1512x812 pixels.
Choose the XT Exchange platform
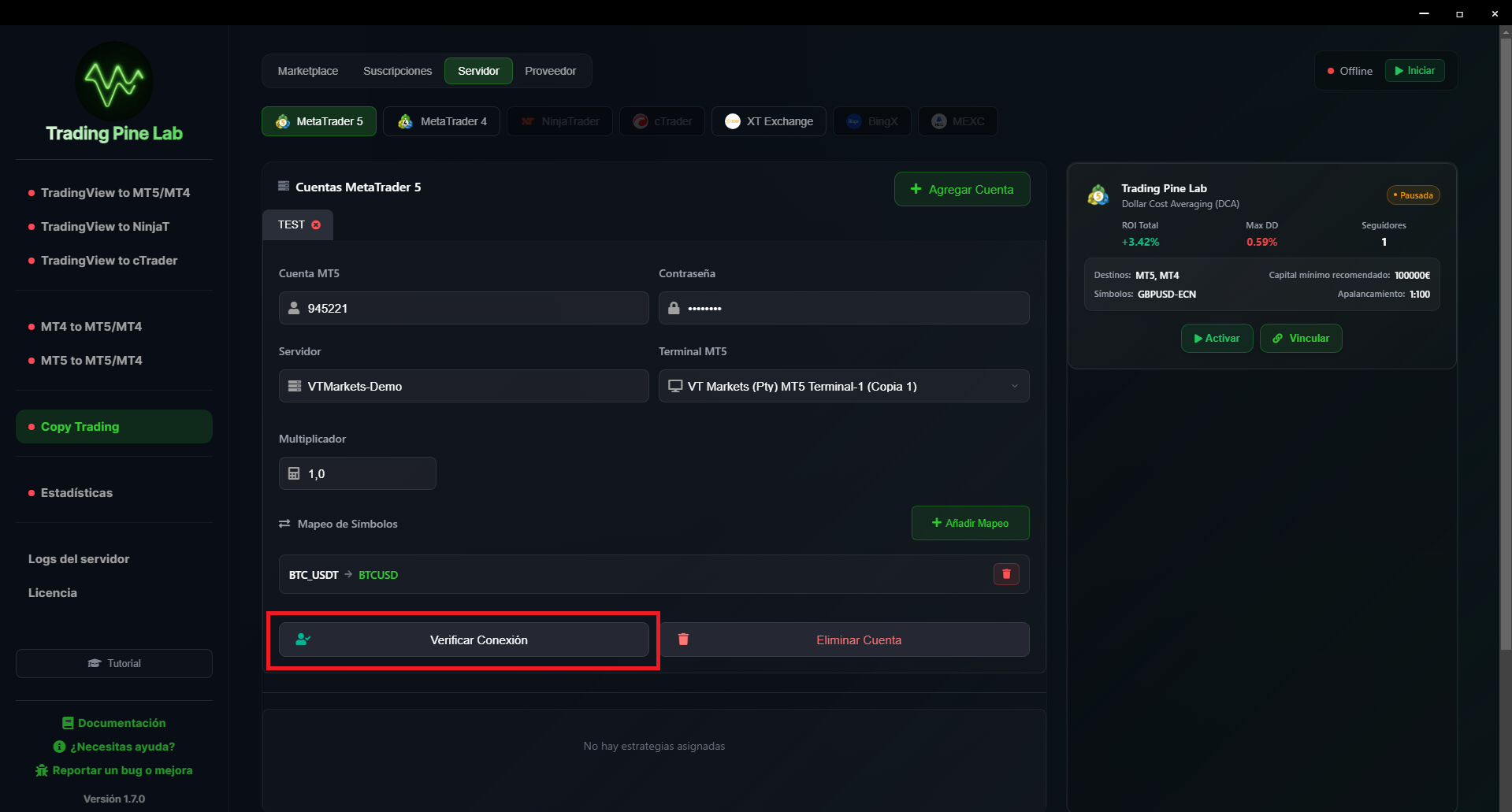coord(768,121)
